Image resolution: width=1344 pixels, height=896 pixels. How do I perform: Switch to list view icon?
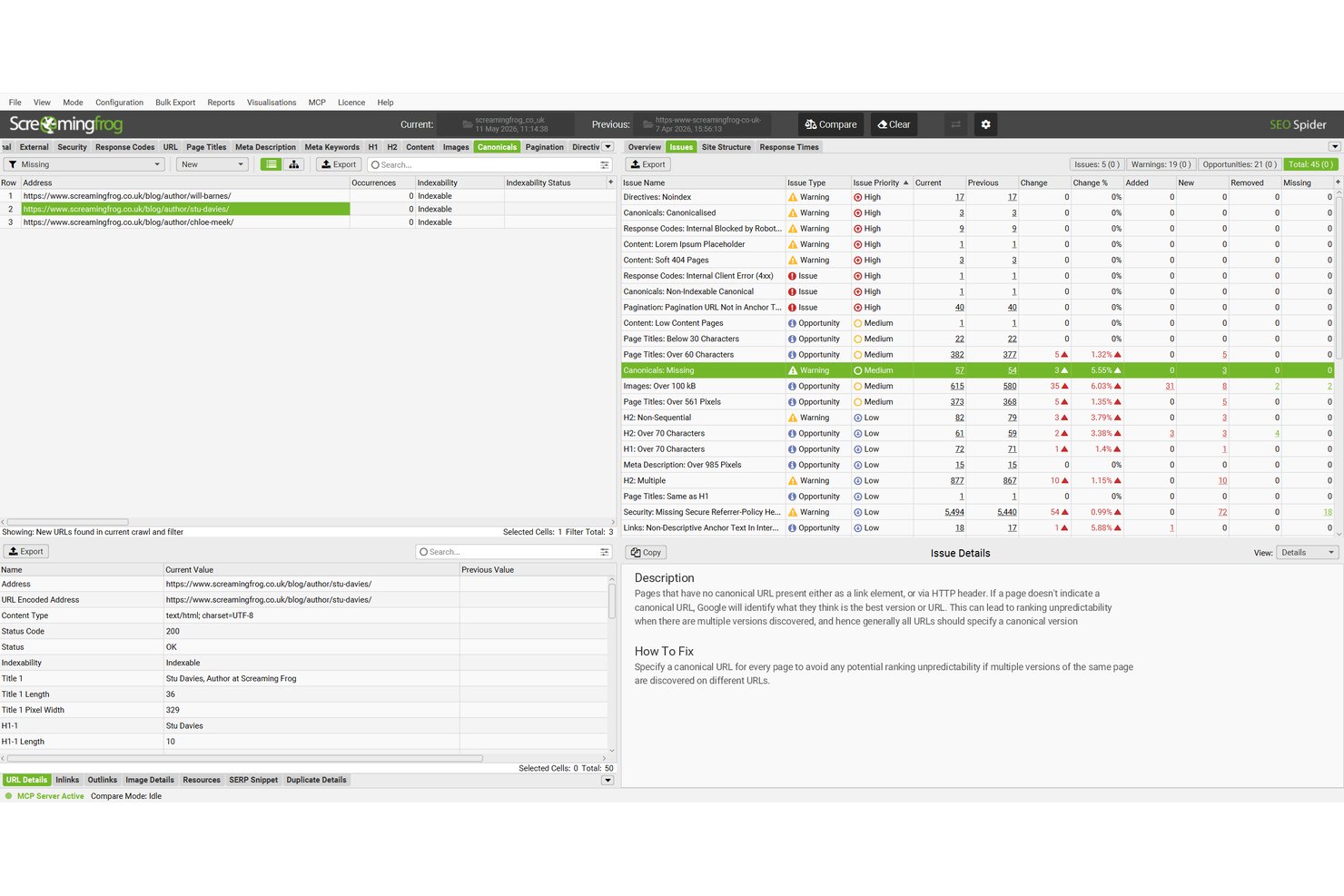[271, 164]
